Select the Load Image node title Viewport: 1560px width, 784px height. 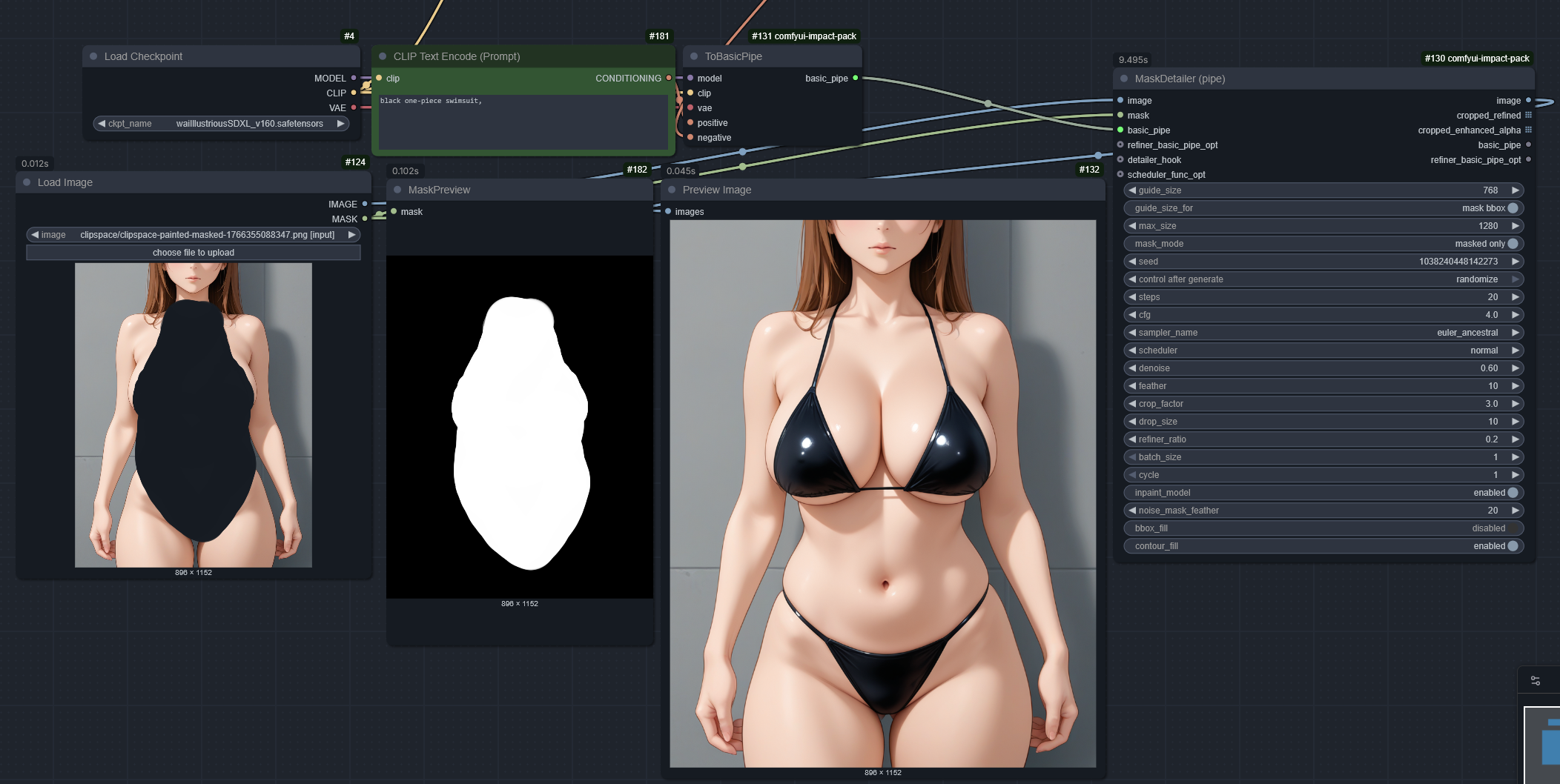click(65, 182)
